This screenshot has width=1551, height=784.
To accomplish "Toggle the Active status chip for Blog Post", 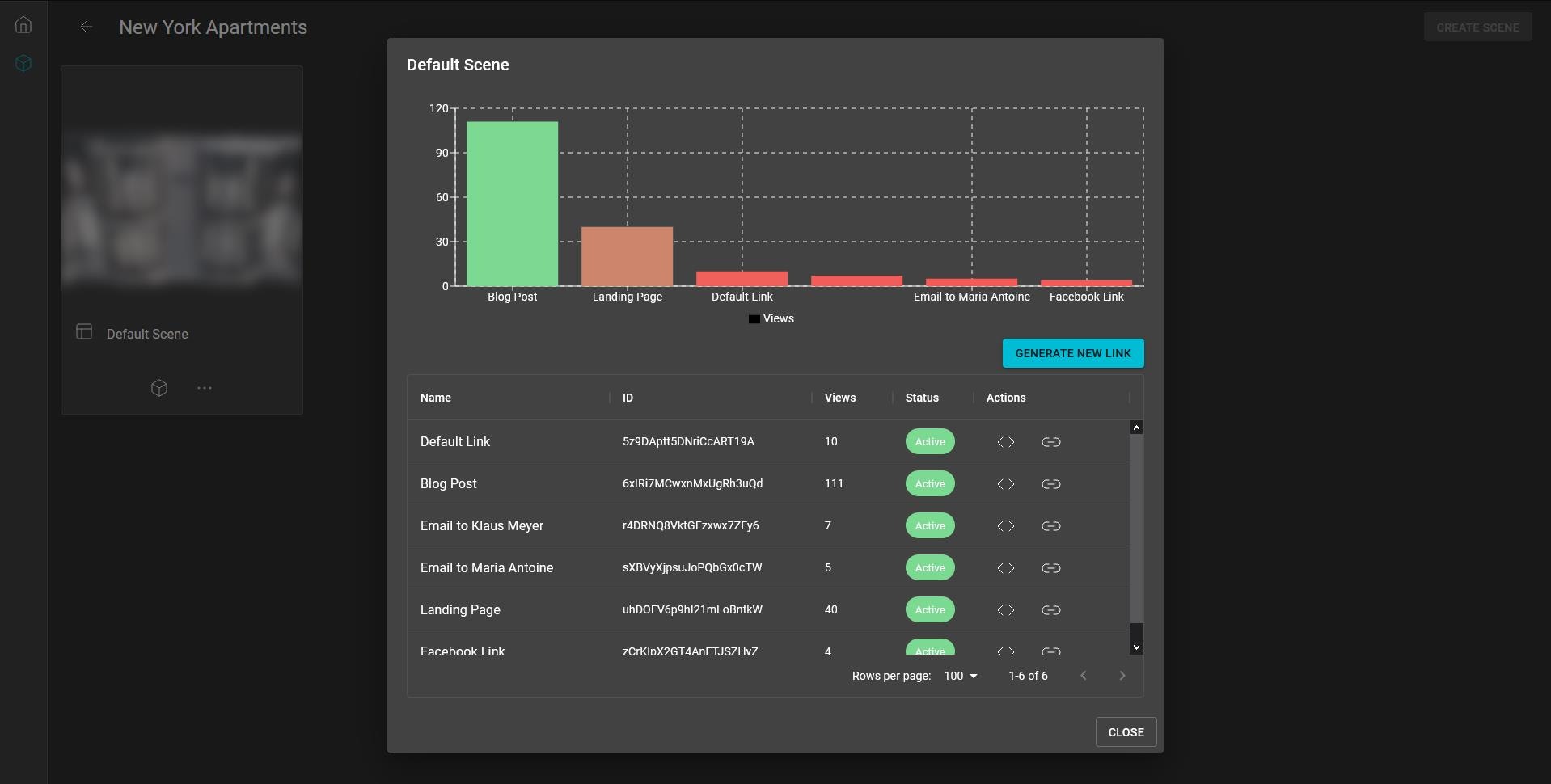I will click(x=930, y=484).
